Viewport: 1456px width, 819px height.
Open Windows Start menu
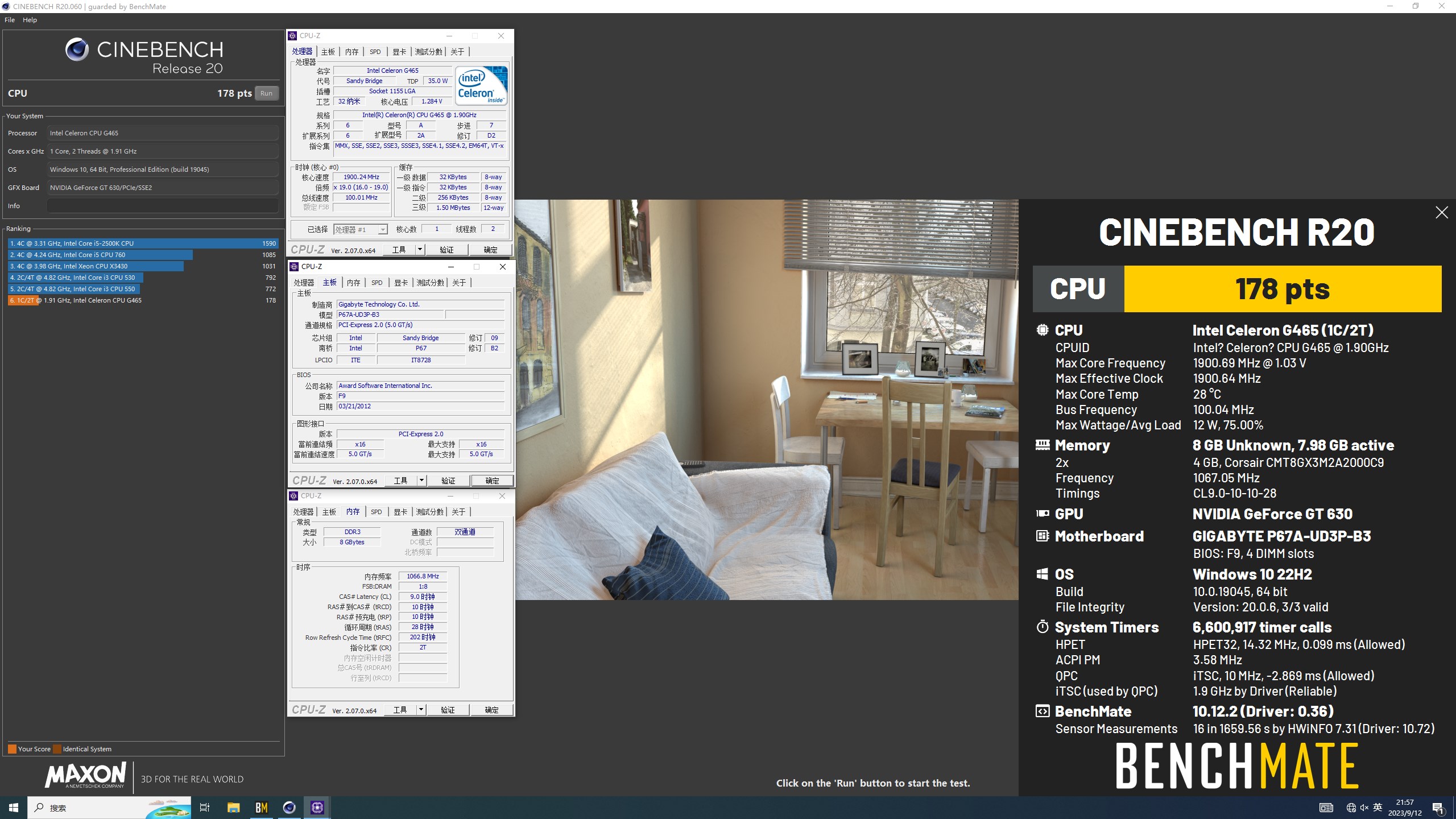(x=14, y=808)
